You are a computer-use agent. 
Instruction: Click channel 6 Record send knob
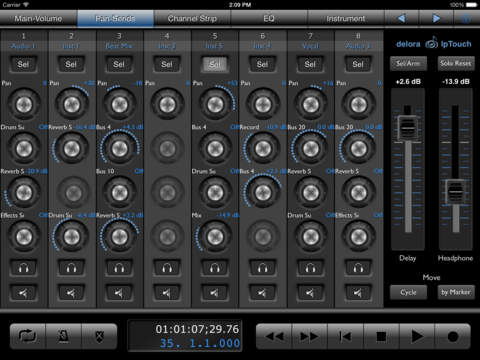pyautogui.click(x=263, y=149)
